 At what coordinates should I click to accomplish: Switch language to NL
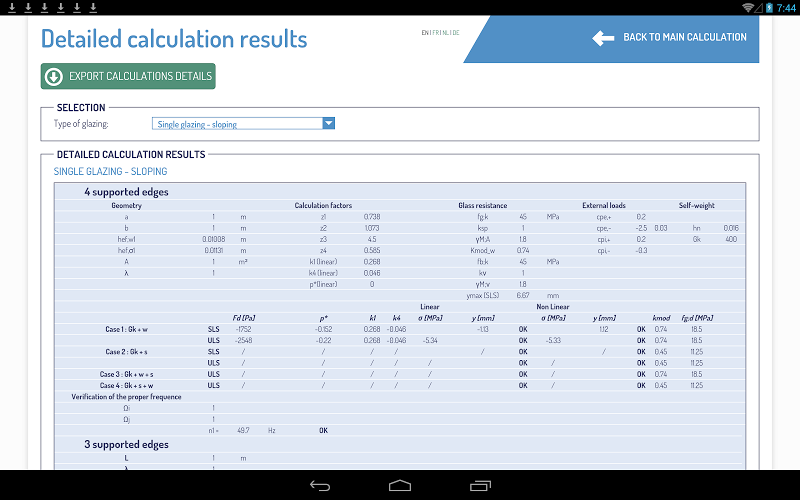446,33
